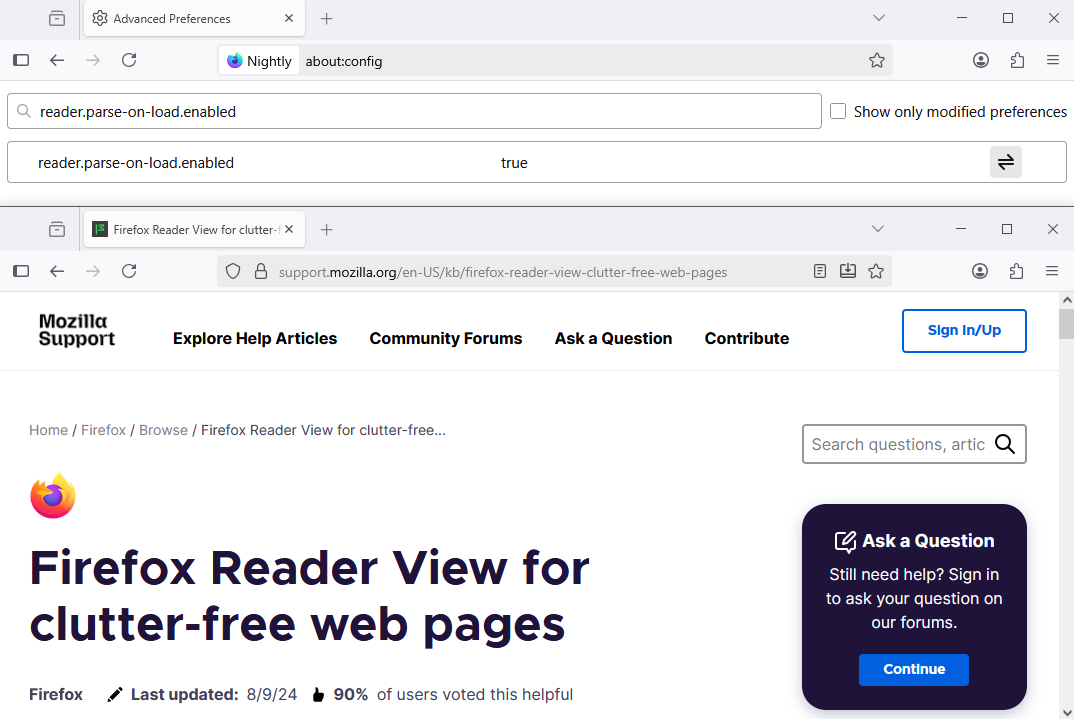This screenshot has width=1074, height=719.
Task: Toggle the sidebar in the about:config window
Action: [21, 60]
